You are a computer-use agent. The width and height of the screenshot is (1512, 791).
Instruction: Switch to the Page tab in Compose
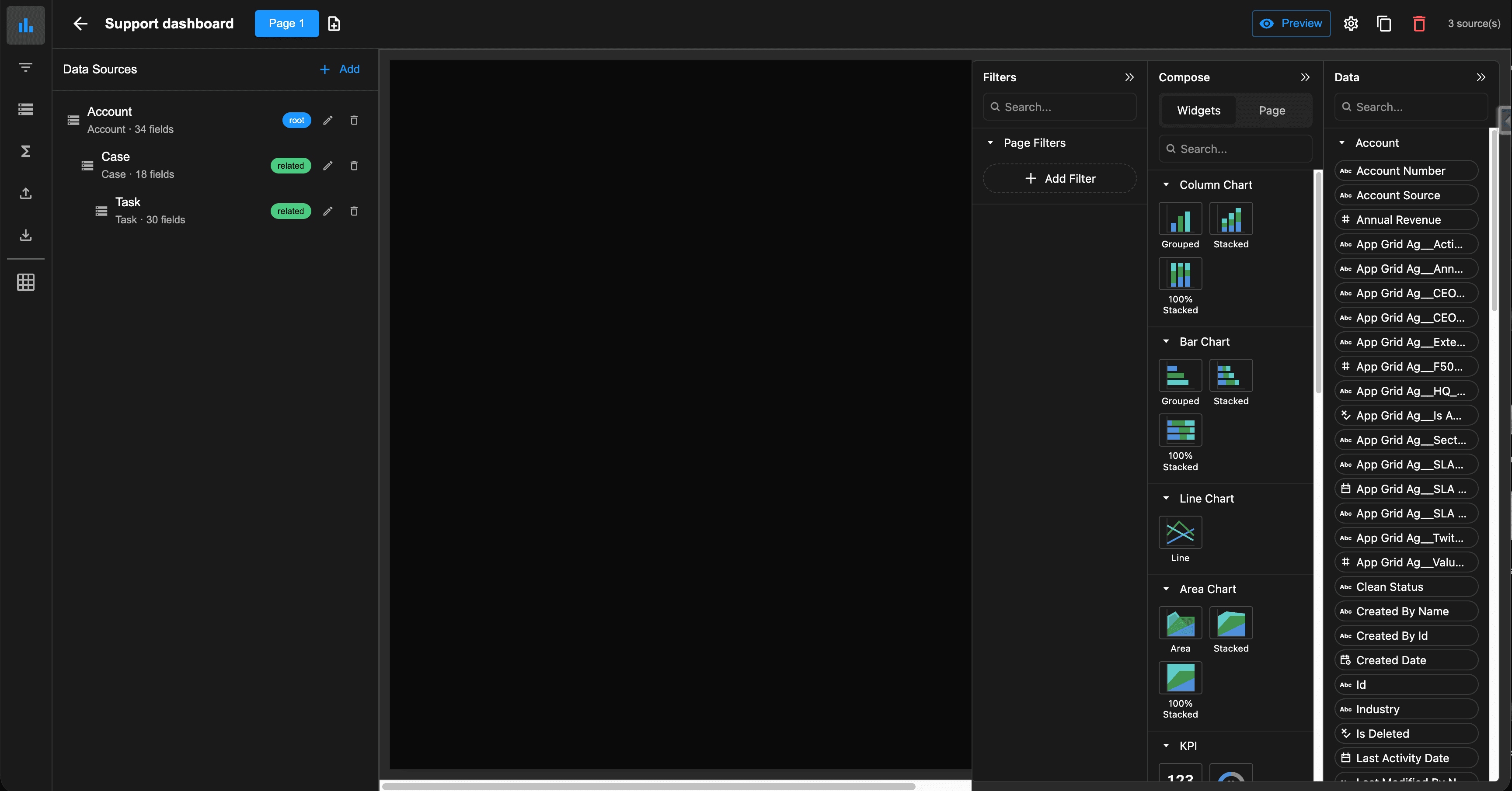click(1272, 110)
